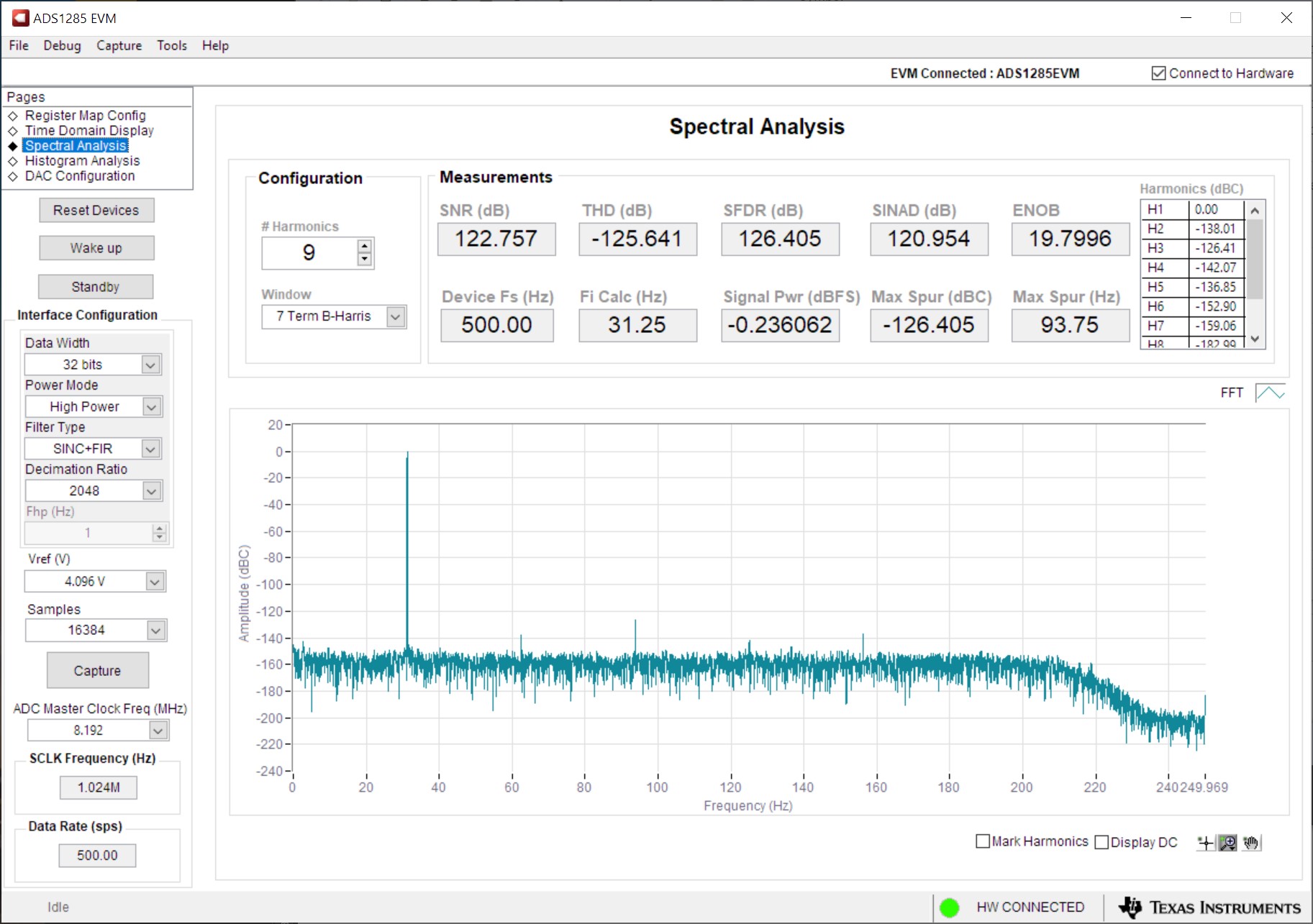Click the # Harmonics value field

click(309, 253)
